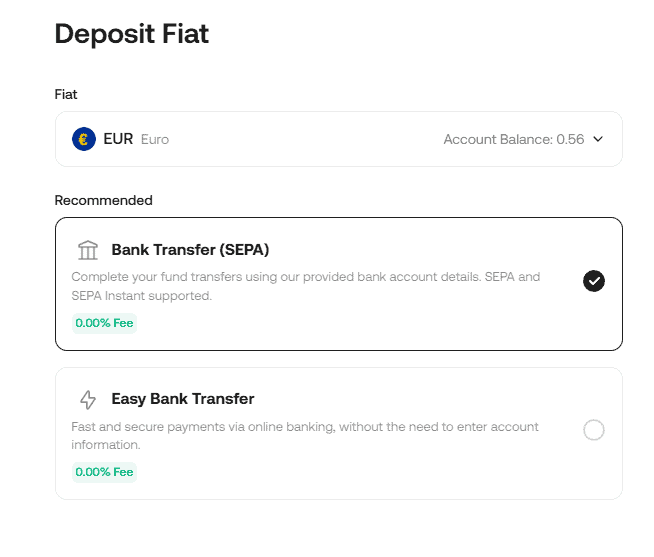654x557 pixels.
Task: Click the Deposit Fiat heading
Action: pos(131,33)
